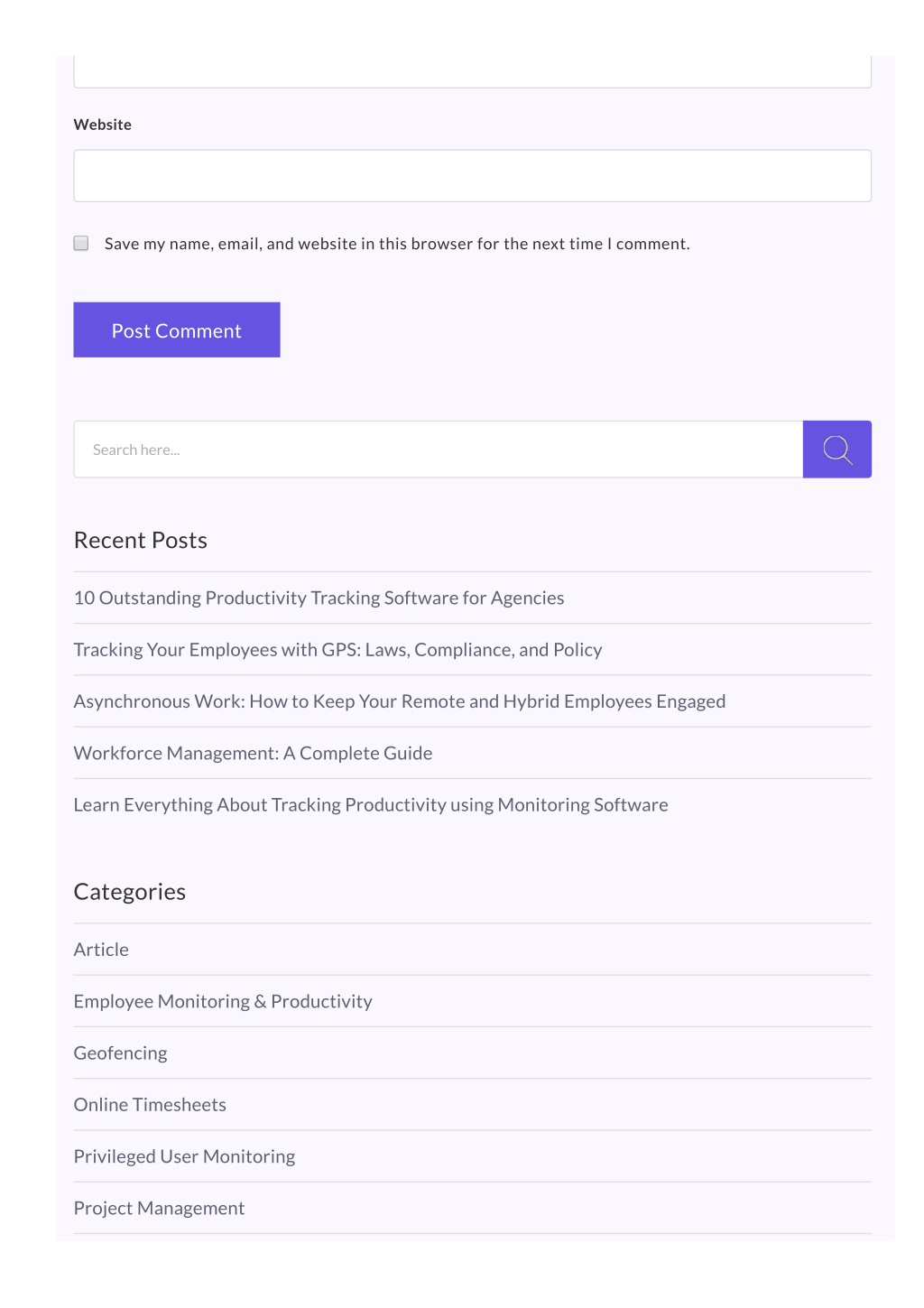Image resolution: width=924 pixels, height=1308 pixels.
Task: Open 10 Outstanding Productivity Tracking Software post
Action: click(319, 598)
